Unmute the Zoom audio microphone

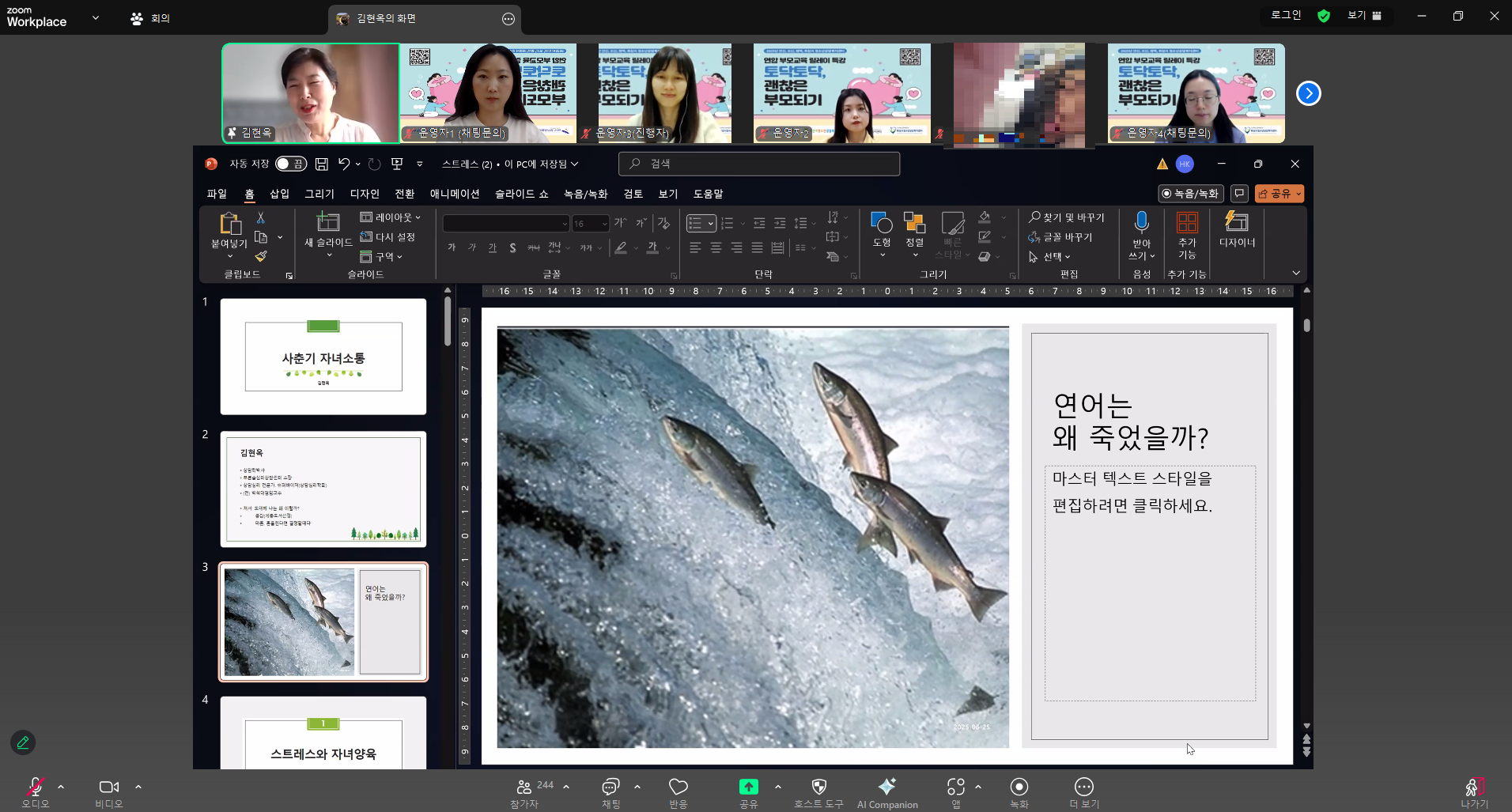pyautogui.click(x=35, y=787)
